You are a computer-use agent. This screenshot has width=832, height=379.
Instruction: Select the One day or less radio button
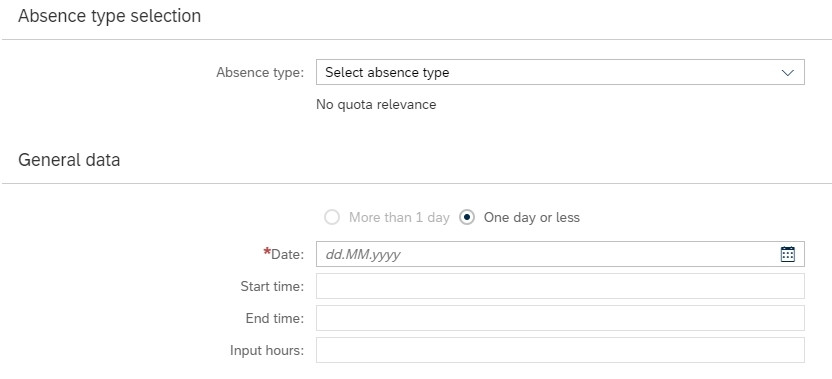pos(467,218)
